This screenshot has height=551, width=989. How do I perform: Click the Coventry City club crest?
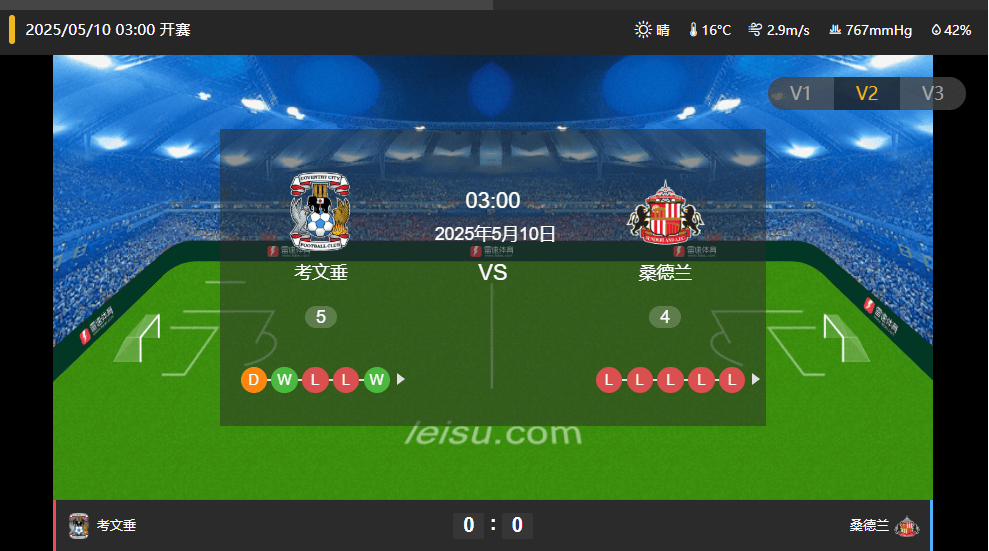(x=320, y=211)
